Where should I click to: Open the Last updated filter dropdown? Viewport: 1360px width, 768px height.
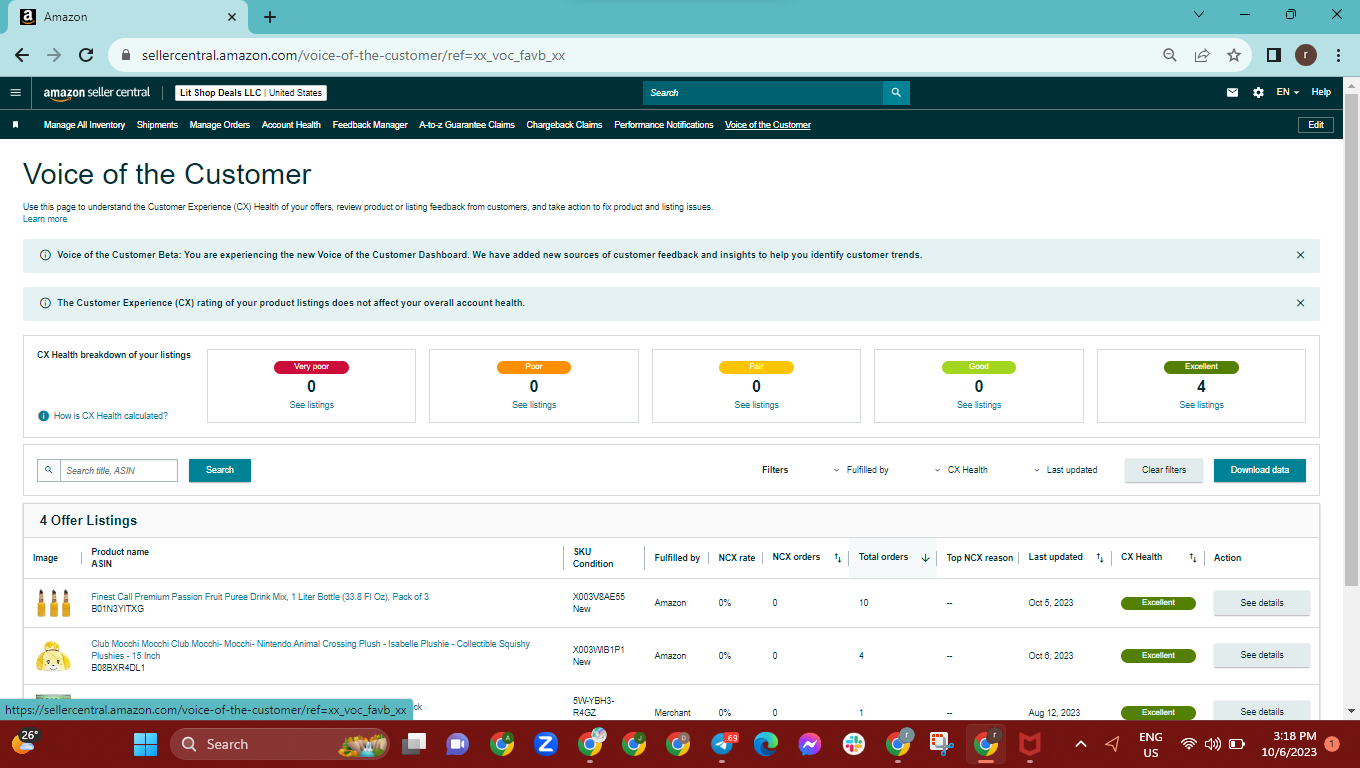point(1065,470)
